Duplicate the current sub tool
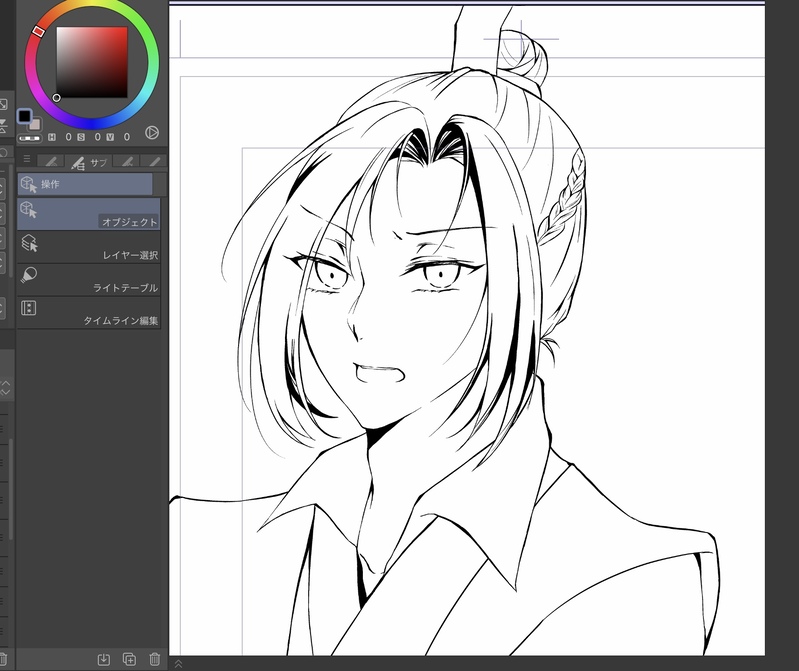The width and height of the screenshot is (799, 671). click(x=129, y=659)
